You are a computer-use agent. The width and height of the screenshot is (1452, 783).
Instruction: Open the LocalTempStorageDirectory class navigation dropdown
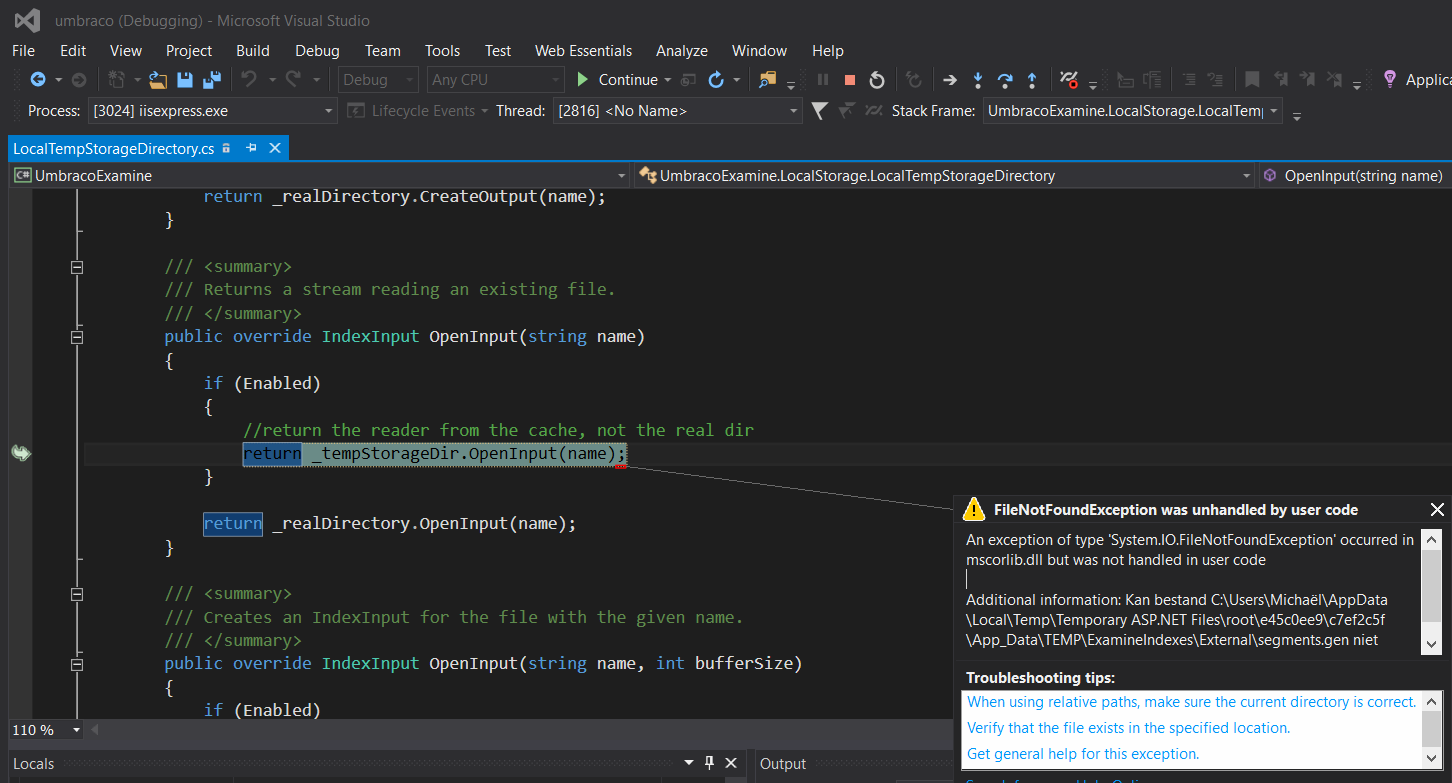click(1246, 176)
